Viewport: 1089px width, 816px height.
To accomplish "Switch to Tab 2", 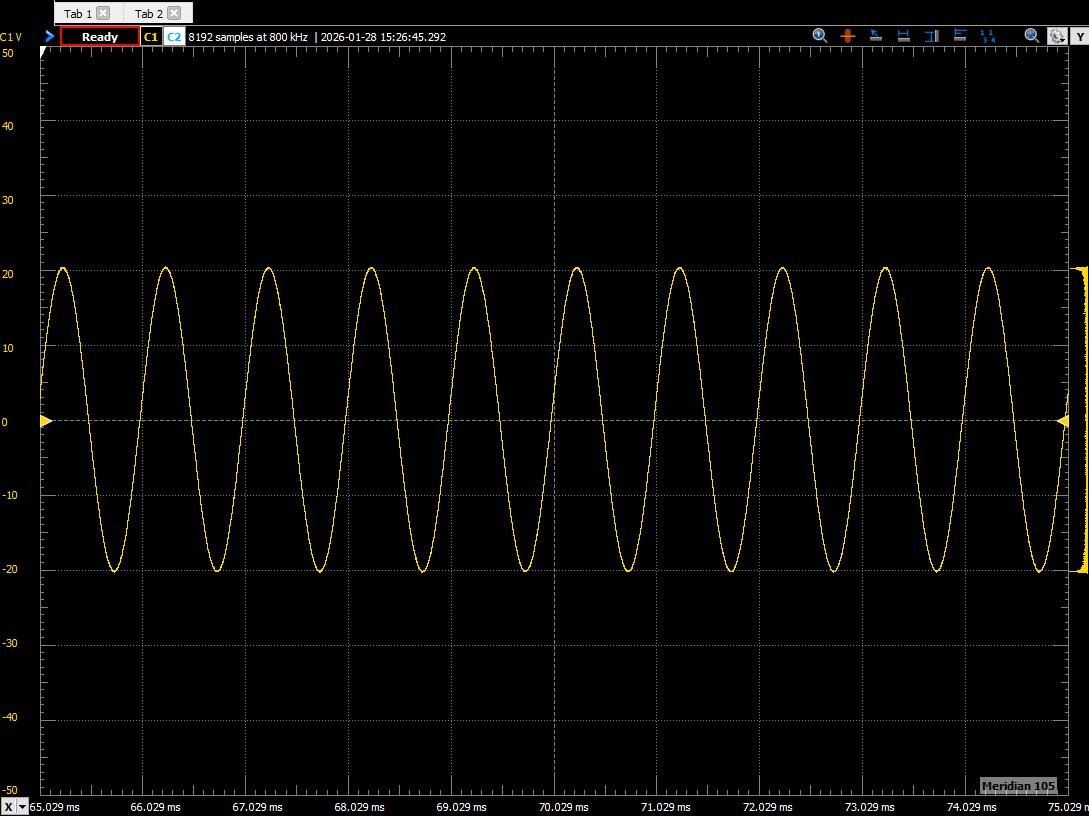I will (148, 13).
